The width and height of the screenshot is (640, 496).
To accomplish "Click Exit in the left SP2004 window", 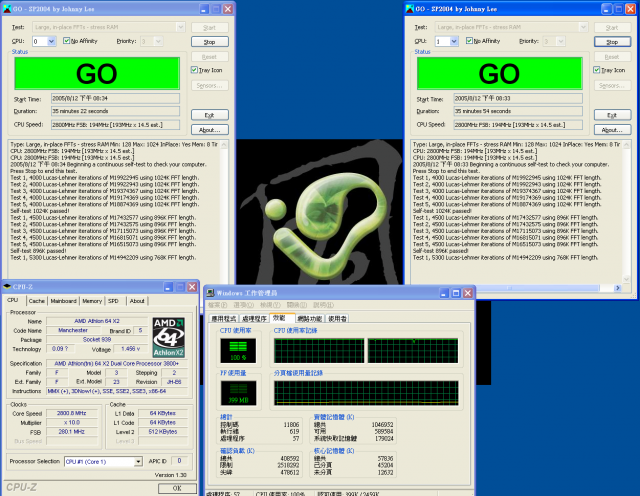I will 210,115.
